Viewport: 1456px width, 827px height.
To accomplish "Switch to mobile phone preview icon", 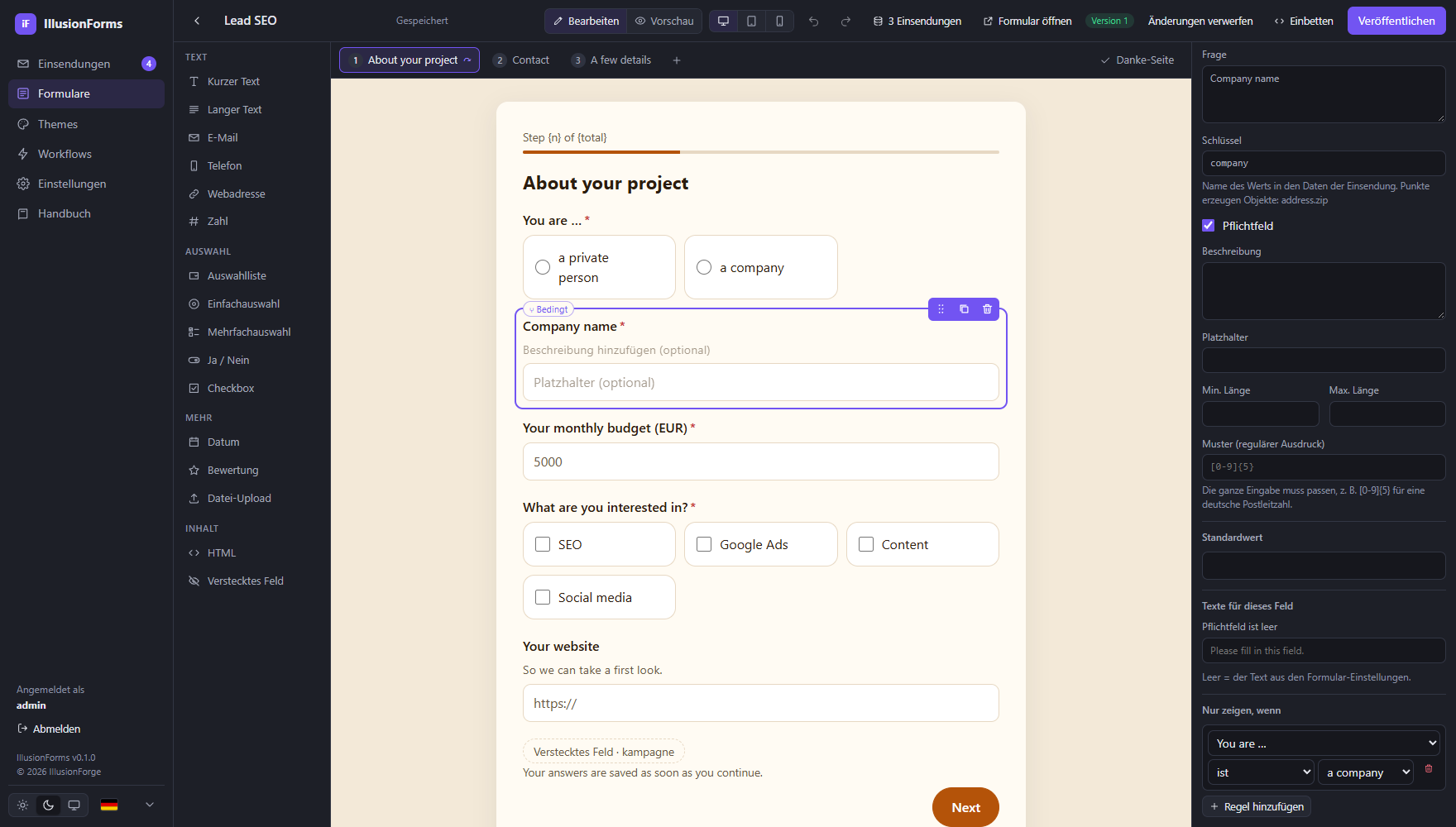I will tap(779, 21).
